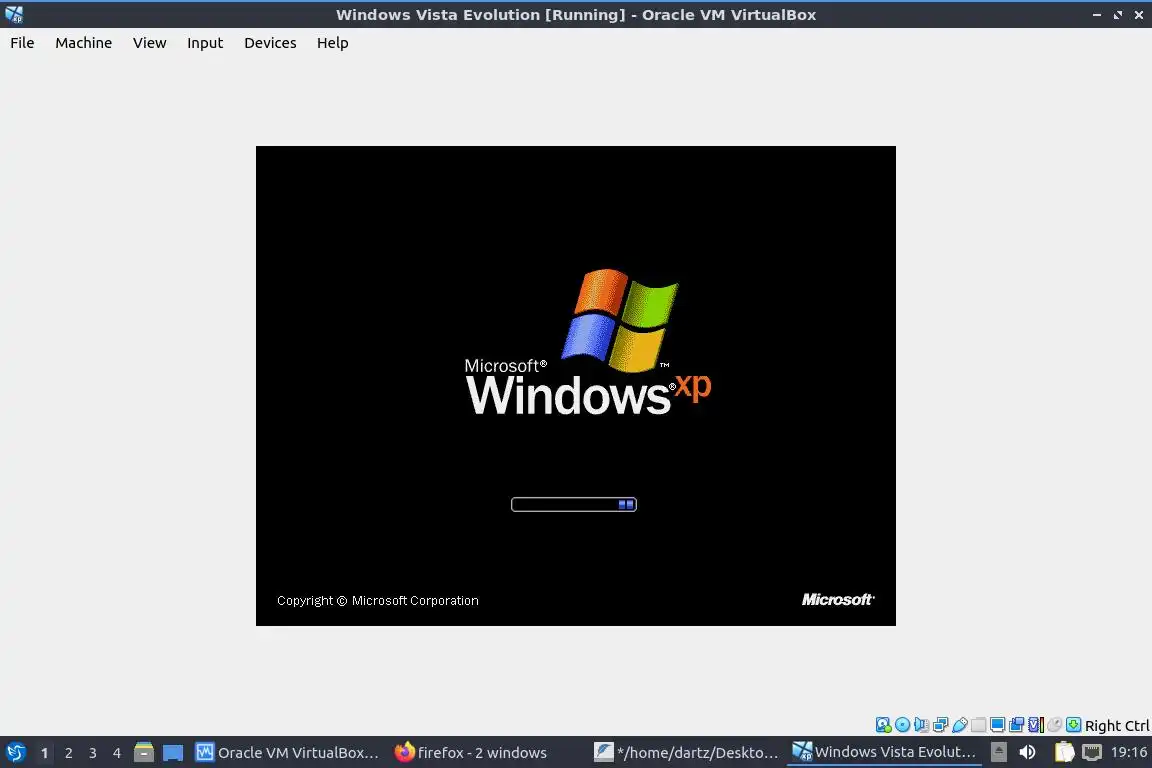Screen dimensions: 1152x768
Task: Click the optical disk indicator icon
Action: tap(902, 725)
